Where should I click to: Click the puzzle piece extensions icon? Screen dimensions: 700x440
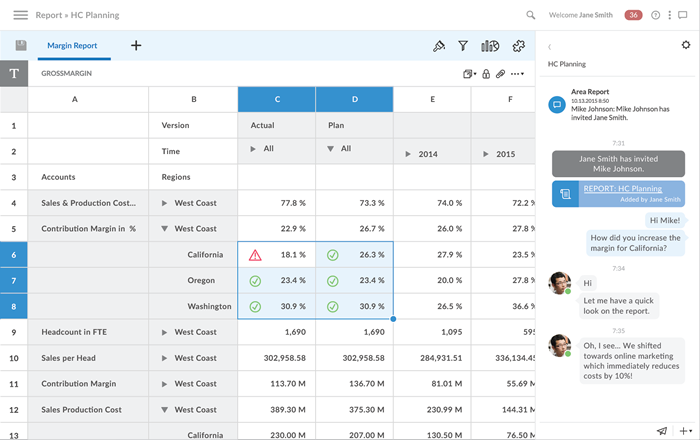click(x=518, y=46)
